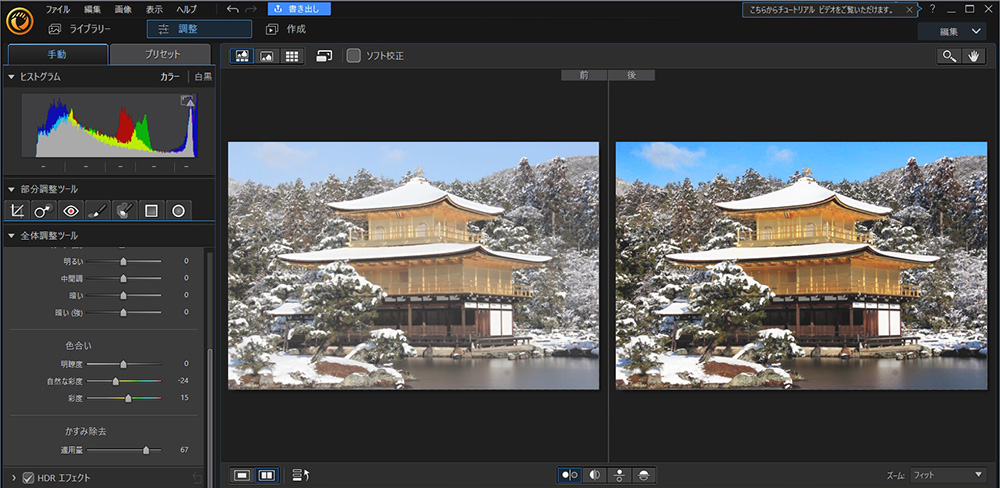Viewport: 1000px width, 488px height.
Task: Open the secondary monitor display icon
Action: (x=324, y=56)
